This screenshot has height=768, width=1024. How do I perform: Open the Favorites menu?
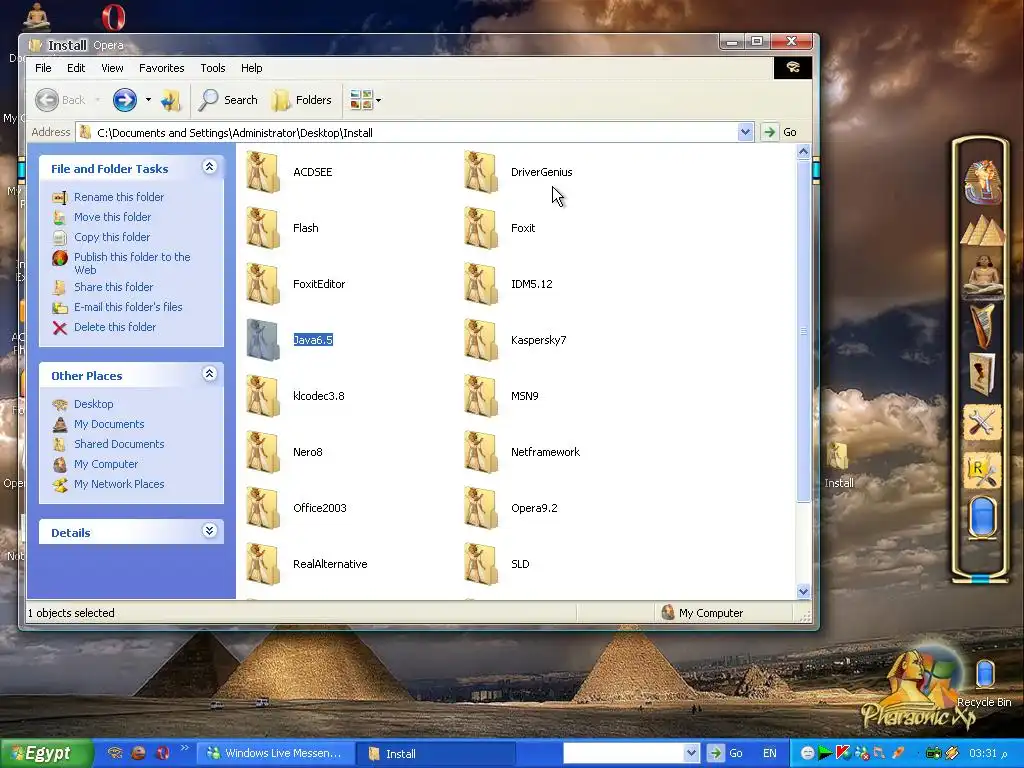(x=161, y=68)
